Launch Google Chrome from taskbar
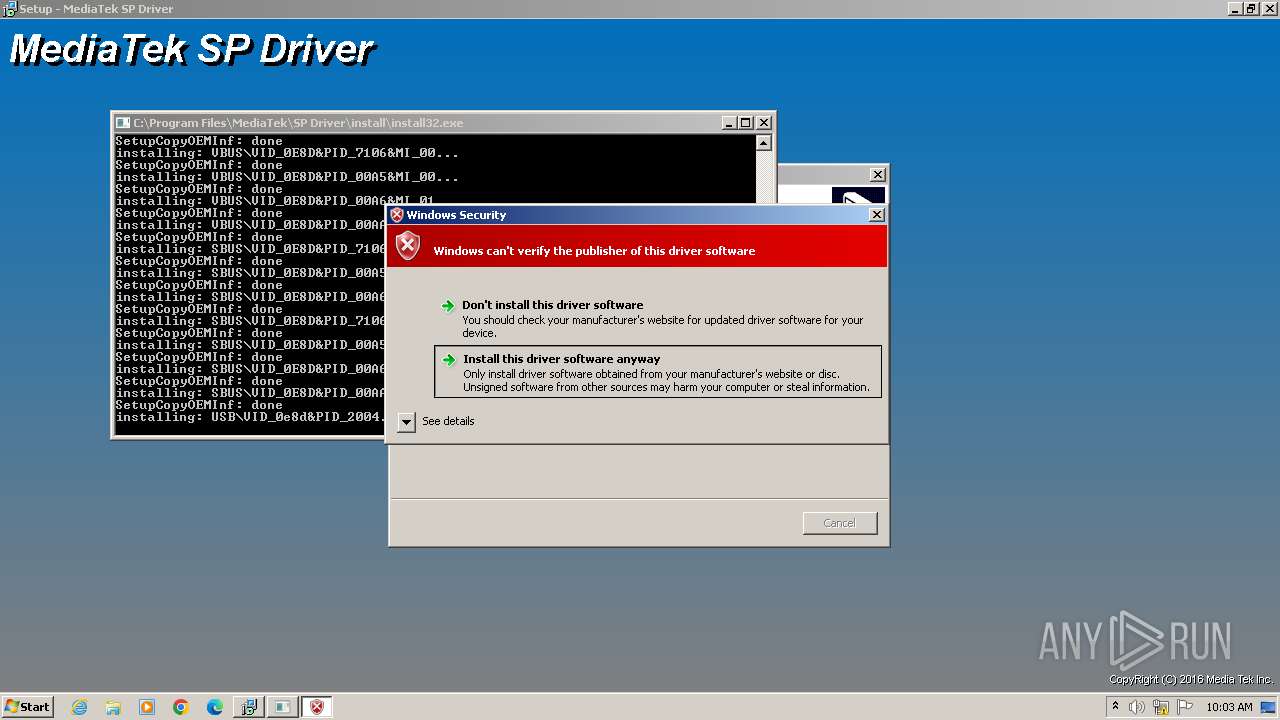 [x=181, y=707]
